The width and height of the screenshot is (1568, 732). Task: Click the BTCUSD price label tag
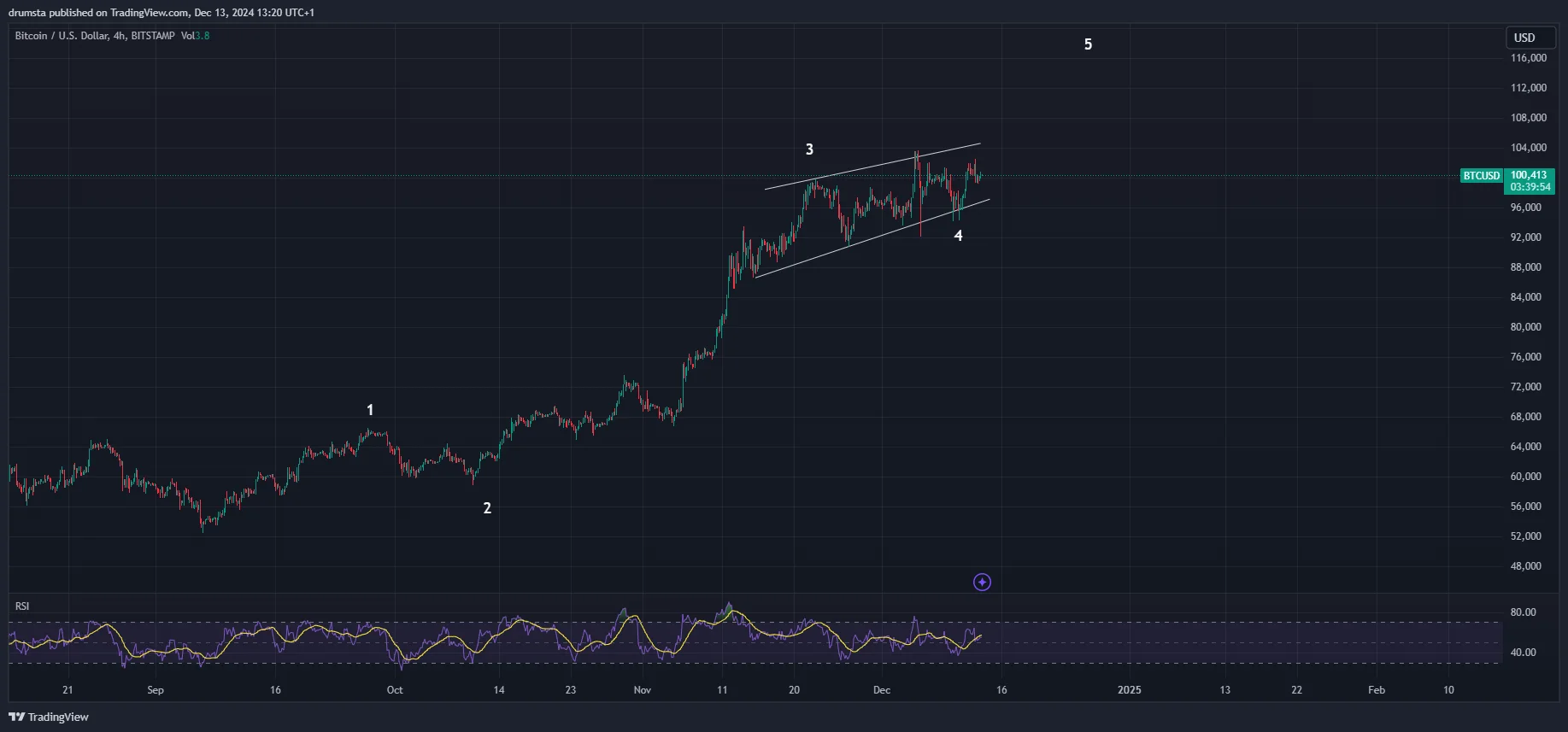(1481, 176)
